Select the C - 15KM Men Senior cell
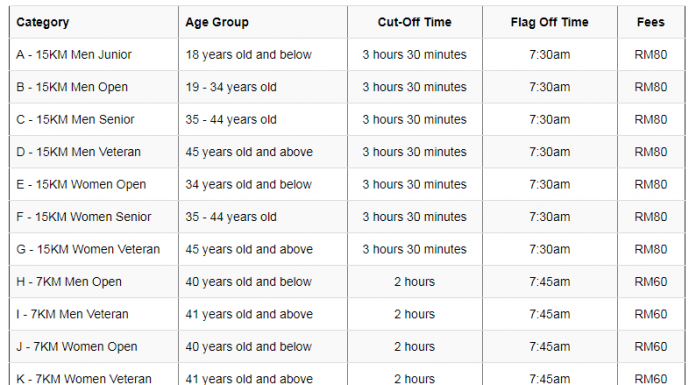The image size is (696, 385). coord(94,119)
